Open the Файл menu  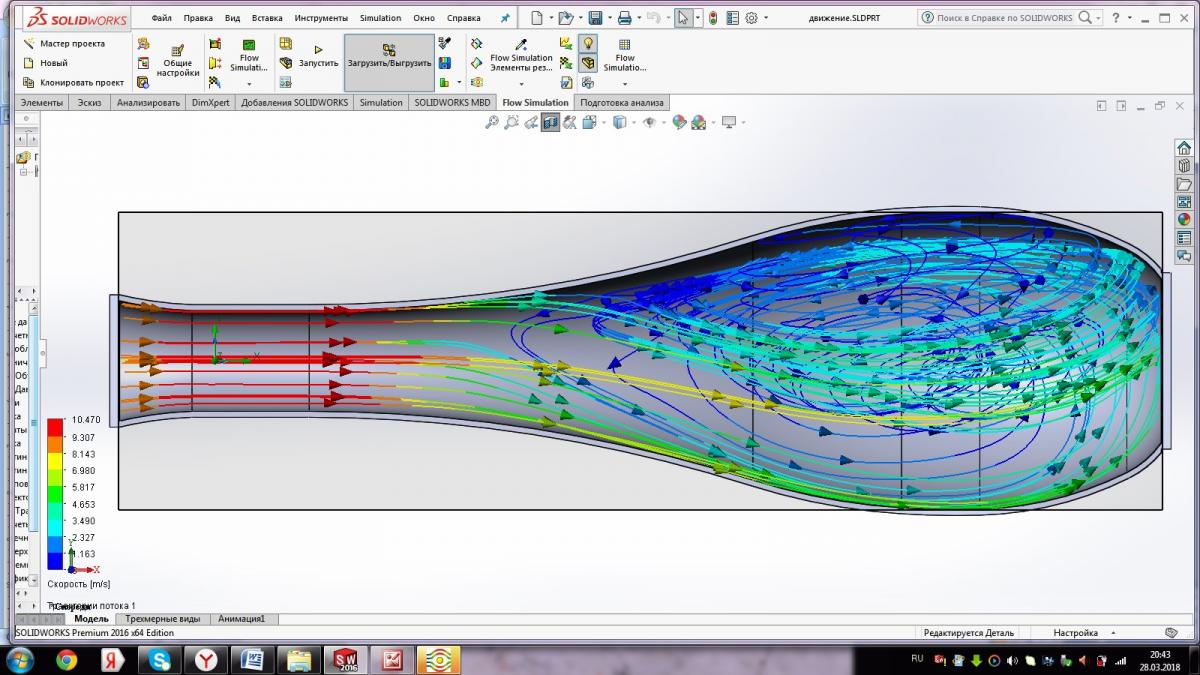[x=162, y=18]
